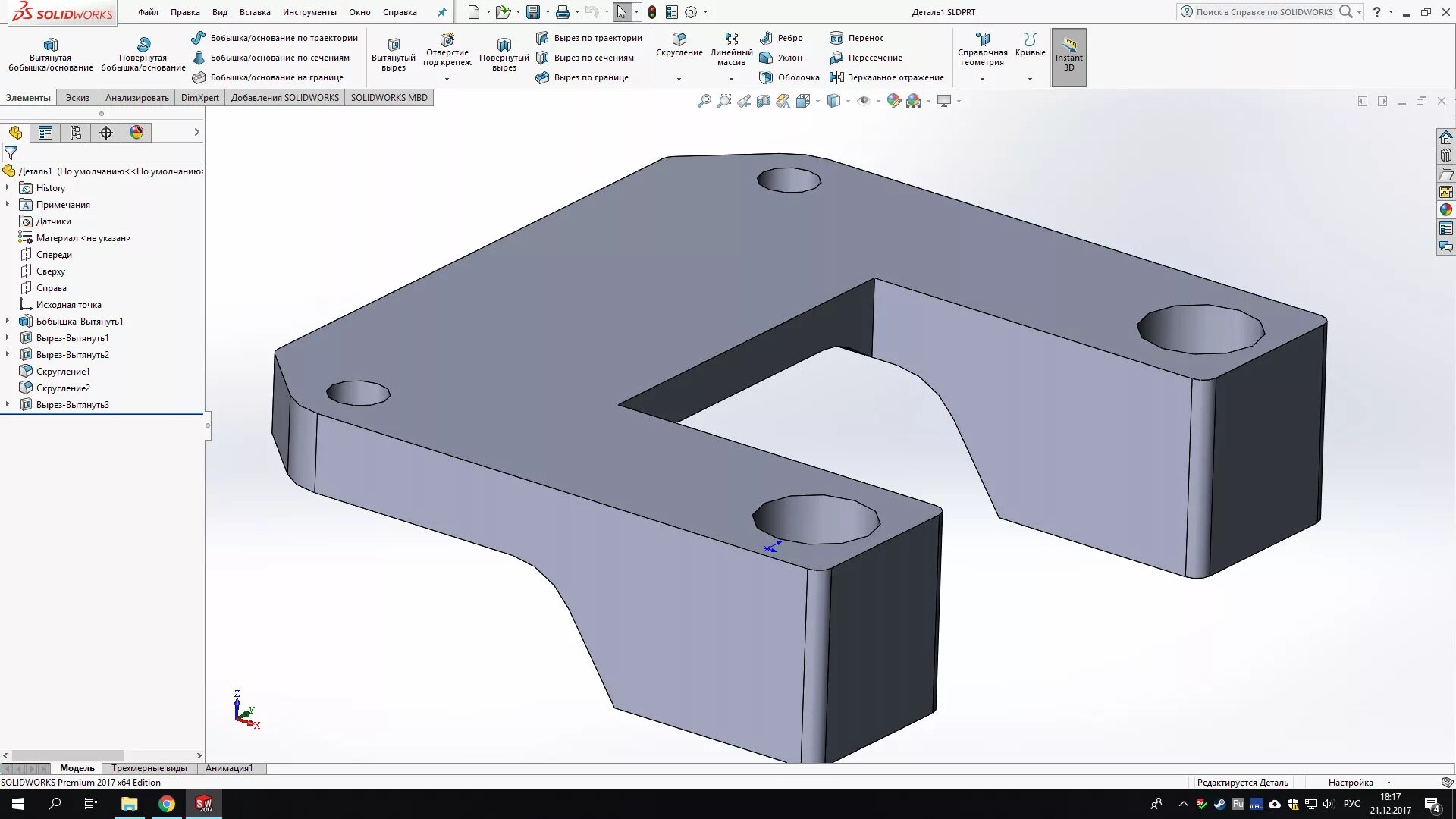Expand Вырез-Вытянуть1 feature node
The height and width of the screenshot is (819, 1456).
pos(8,337)
